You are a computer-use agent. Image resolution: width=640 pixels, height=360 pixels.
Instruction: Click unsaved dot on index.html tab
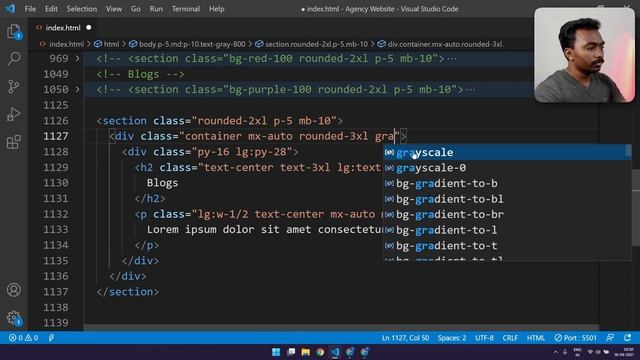[x=89, y=28]
